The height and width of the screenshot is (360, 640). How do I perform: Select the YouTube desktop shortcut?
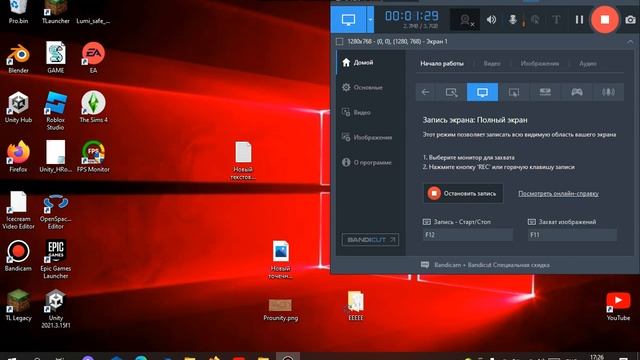pyautogui.click(x=618, y=306)
